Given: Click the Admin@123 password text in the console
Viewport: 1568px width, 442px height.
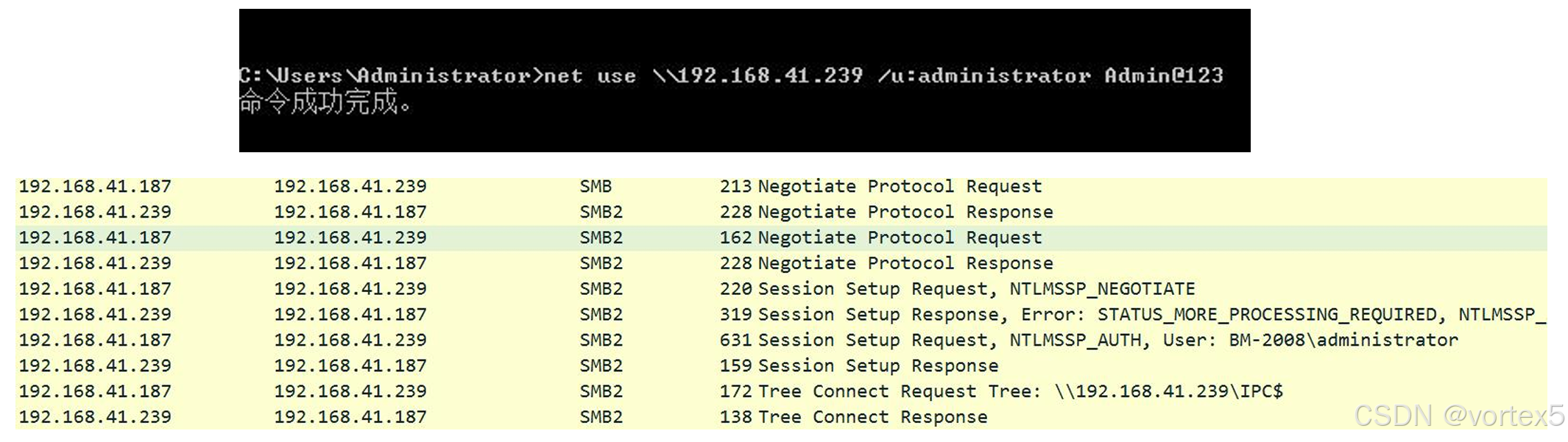Looking at the screenshot, I should [1164, 75].
